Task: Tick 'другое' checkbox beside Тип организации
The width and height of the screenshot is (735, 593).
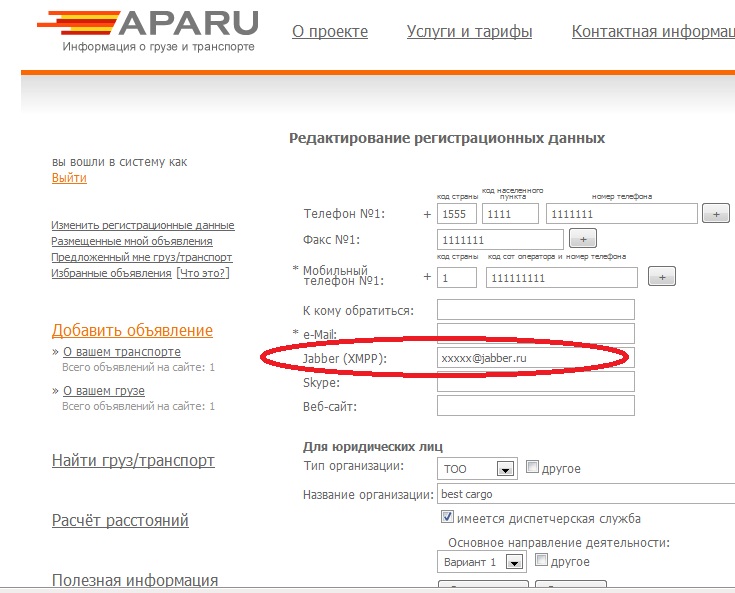Action: pos(532,467)
